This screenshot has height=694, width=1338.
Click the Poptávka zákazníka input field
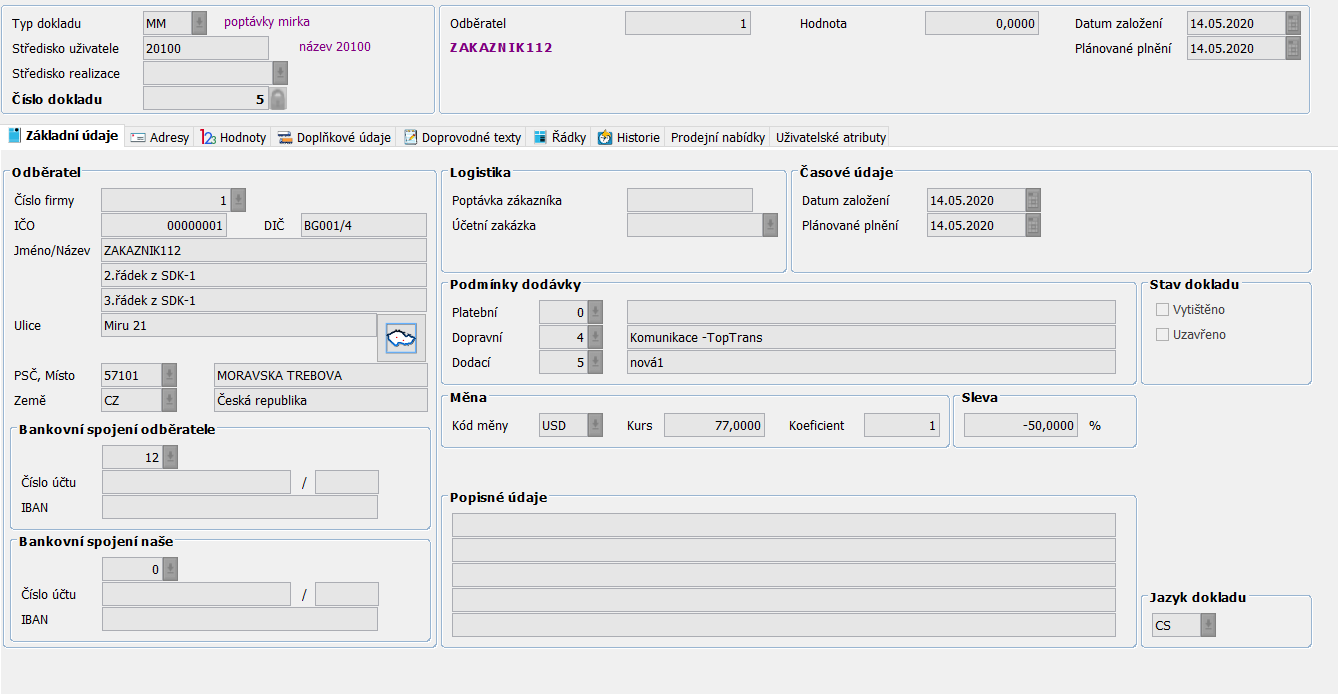[x=689, y=201]
